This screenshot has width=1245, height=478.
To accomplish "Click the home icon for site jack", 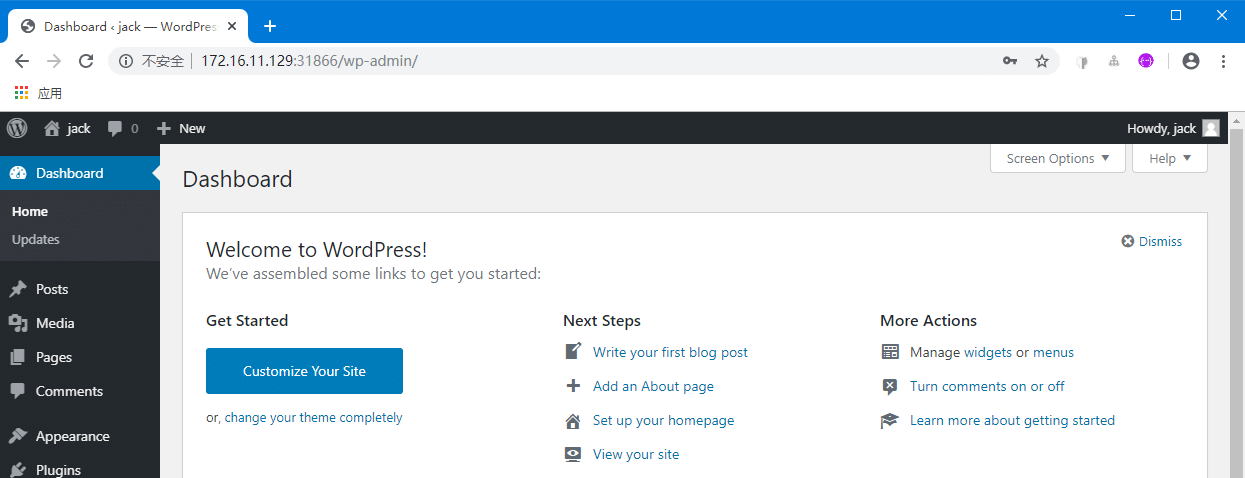I will (52, 128).
